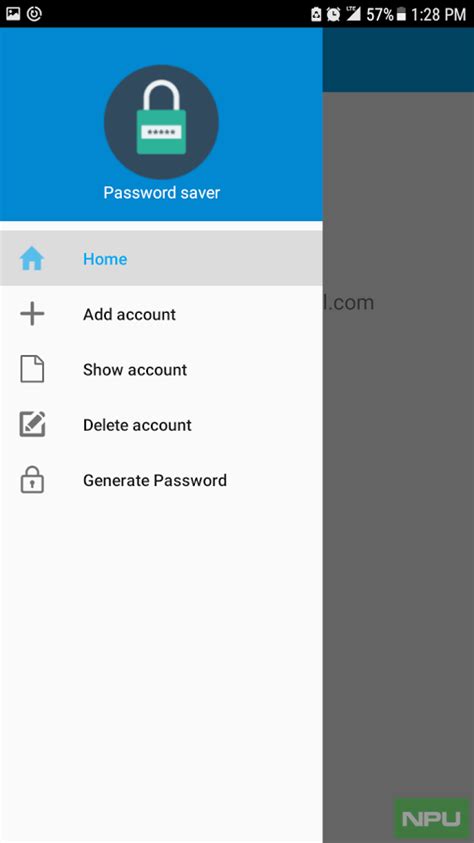Click the Password saver padlock logo
Screen dimensions: 474x843
[x=161, y=122]
